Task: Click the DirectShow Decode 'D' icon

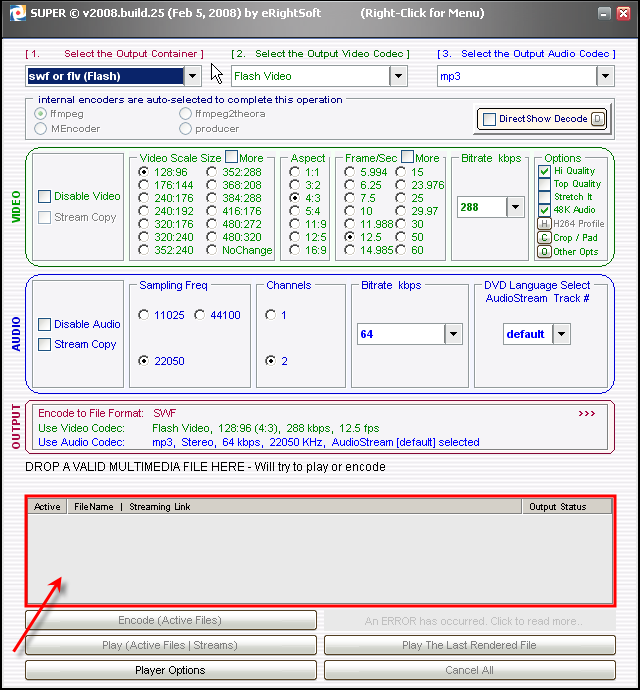Action: pyautogui.click(x=598, y=119)
